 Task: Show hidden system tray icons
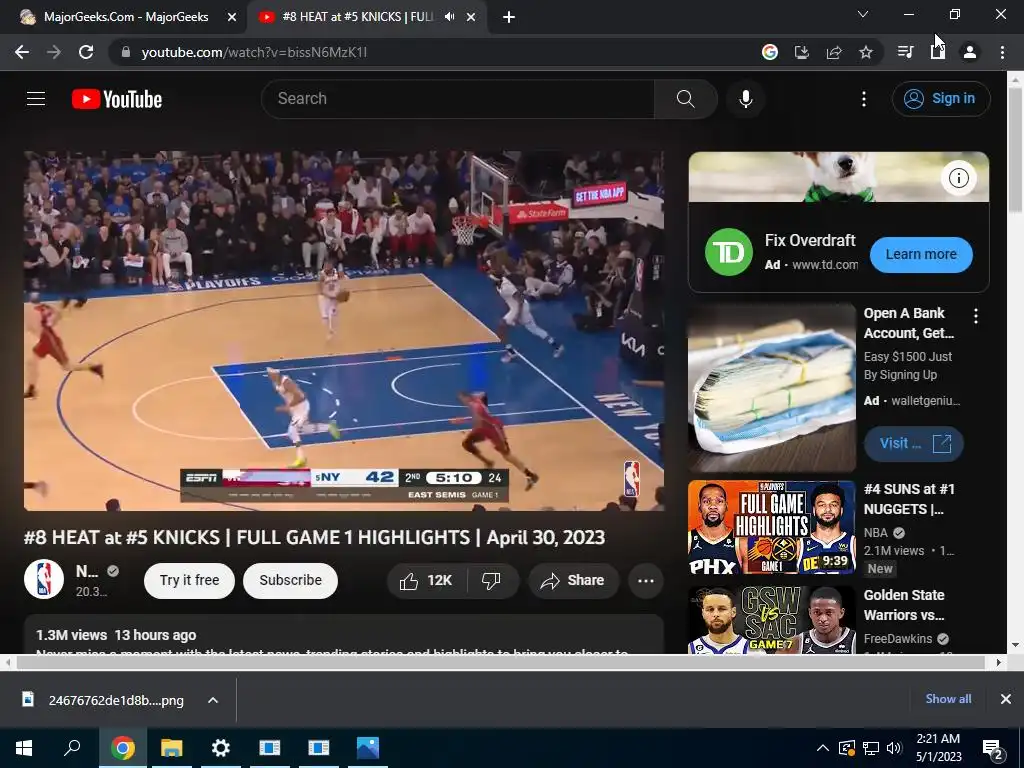click(823, 748)
